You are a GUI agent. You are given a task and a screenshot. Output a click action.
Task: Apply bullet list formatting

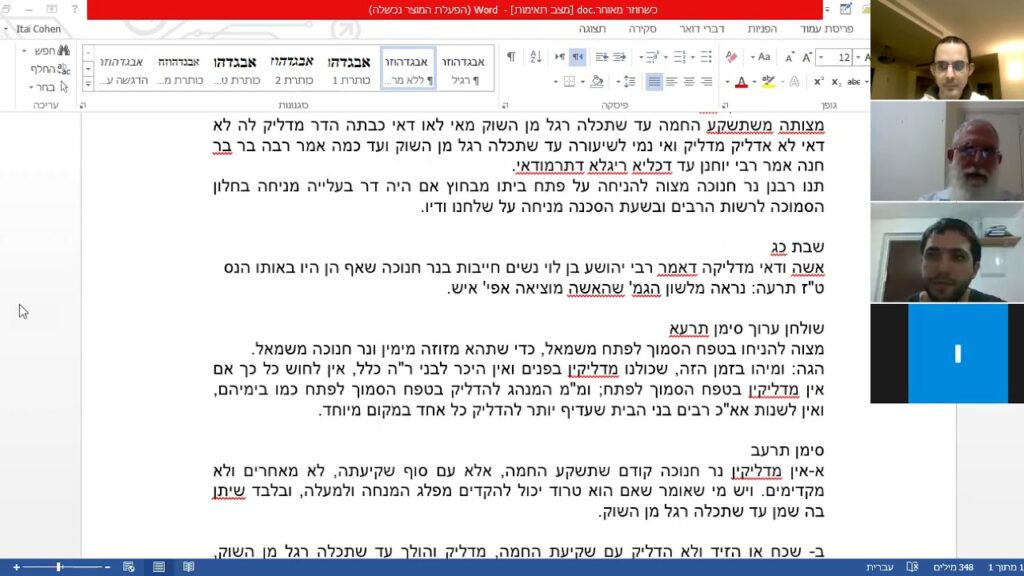pos(706,57)
